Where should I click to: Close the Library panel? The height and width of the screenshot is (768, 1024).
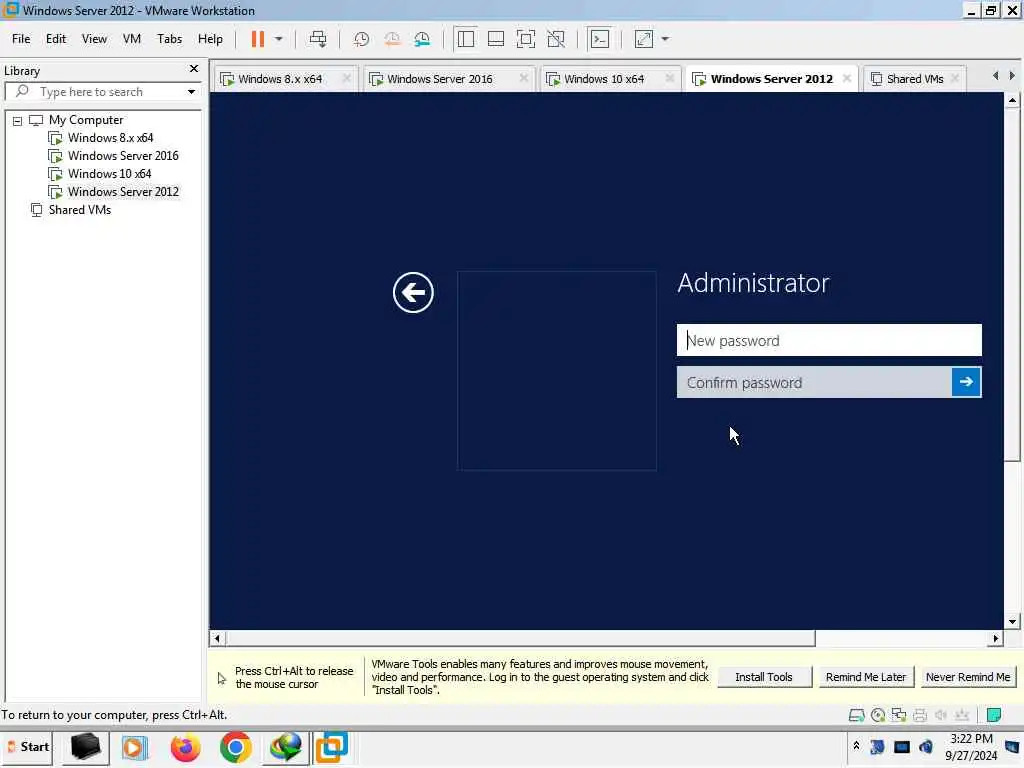pos(194,69)
